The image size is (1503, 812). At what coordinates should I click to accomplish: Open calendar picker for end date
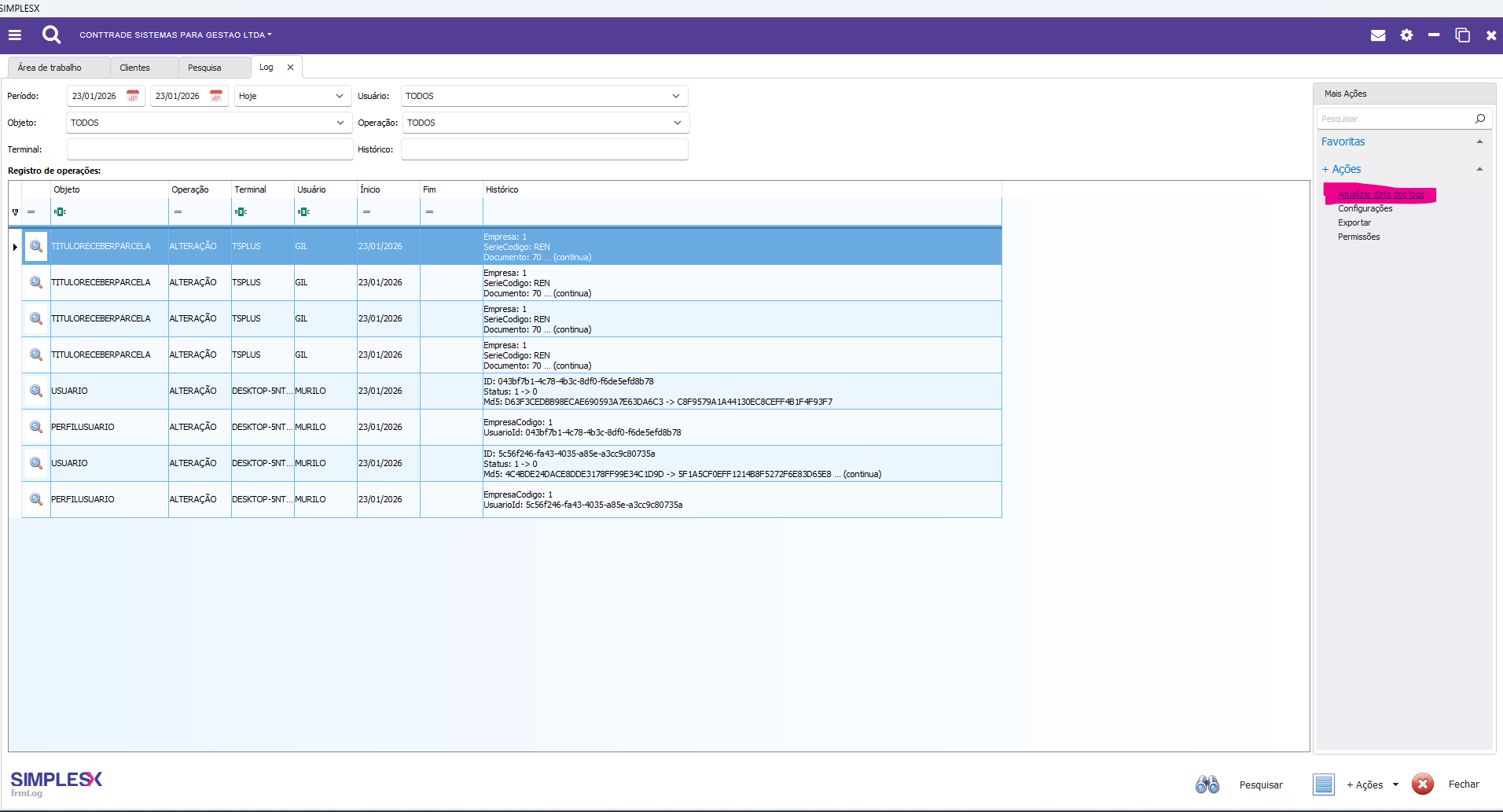click(x=216, y=96)
